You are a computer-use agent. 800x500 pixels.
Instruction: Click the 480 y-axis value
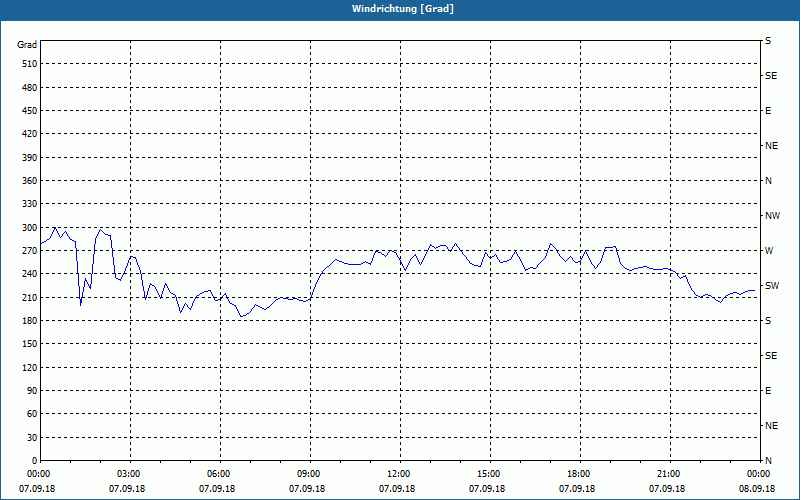point(30,88)
